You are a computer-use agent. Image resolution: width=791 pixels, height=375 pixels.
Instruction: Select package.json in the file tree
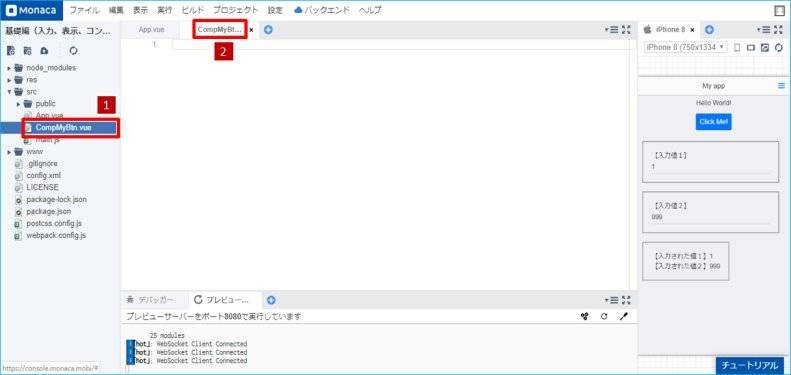tap(48, 211)
